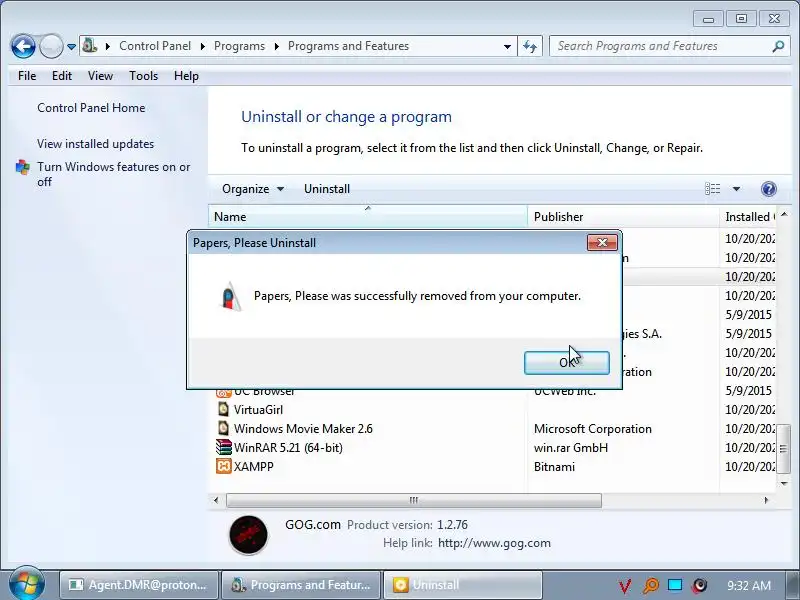This screenshot has width=800, height=600.
Task: Open the Tools menu
Action: (143, 76)
